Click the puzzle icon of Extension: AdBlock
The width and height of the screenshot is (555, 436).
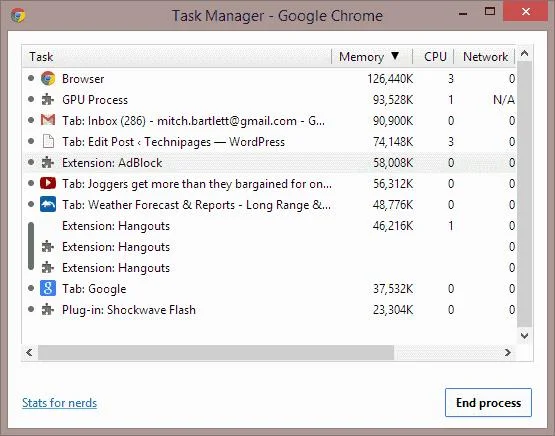(x=48, y=163)
